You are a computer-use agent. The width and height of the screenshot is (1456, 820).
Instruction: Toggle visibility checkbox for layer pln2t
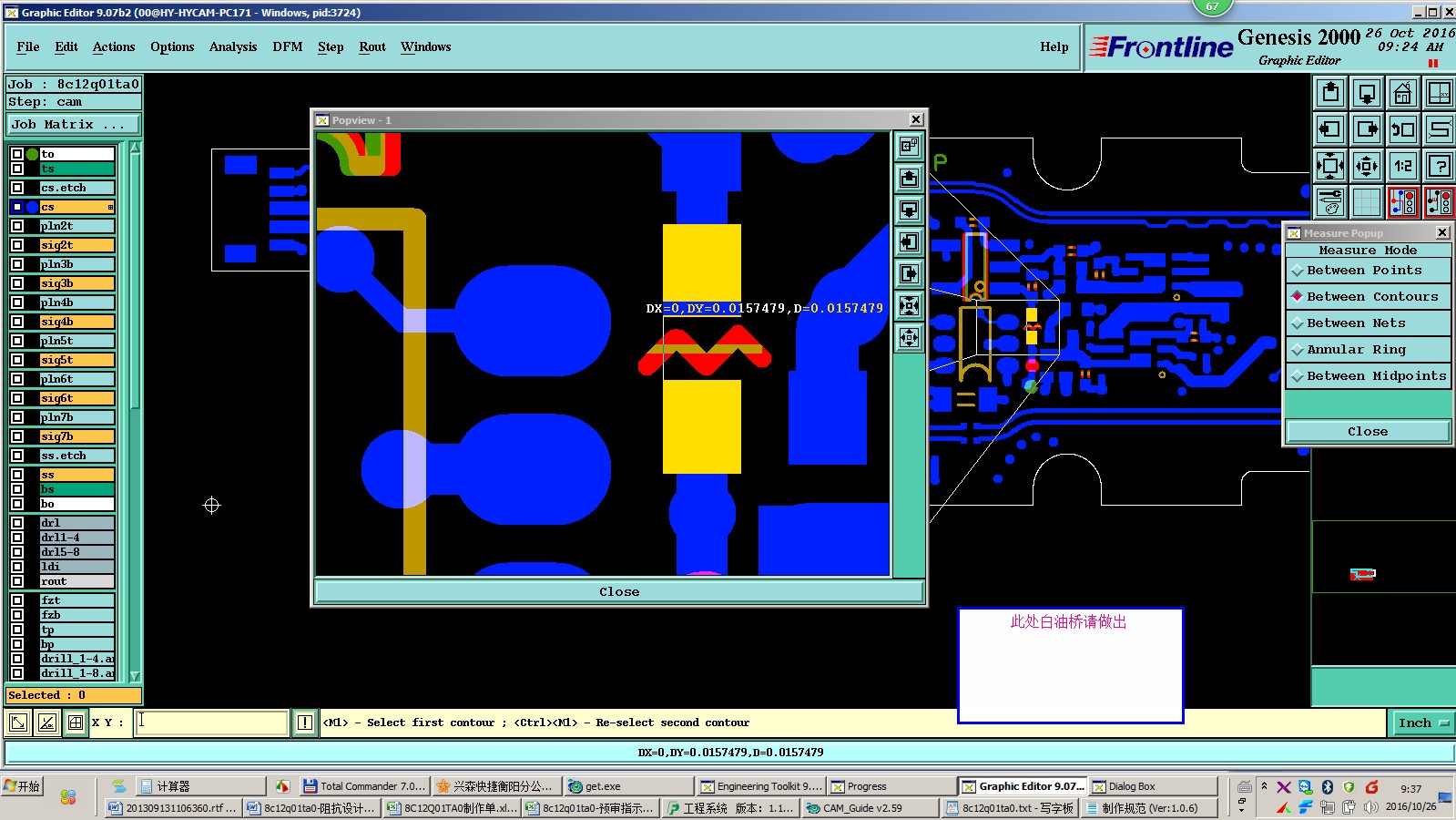pos(17,226)
